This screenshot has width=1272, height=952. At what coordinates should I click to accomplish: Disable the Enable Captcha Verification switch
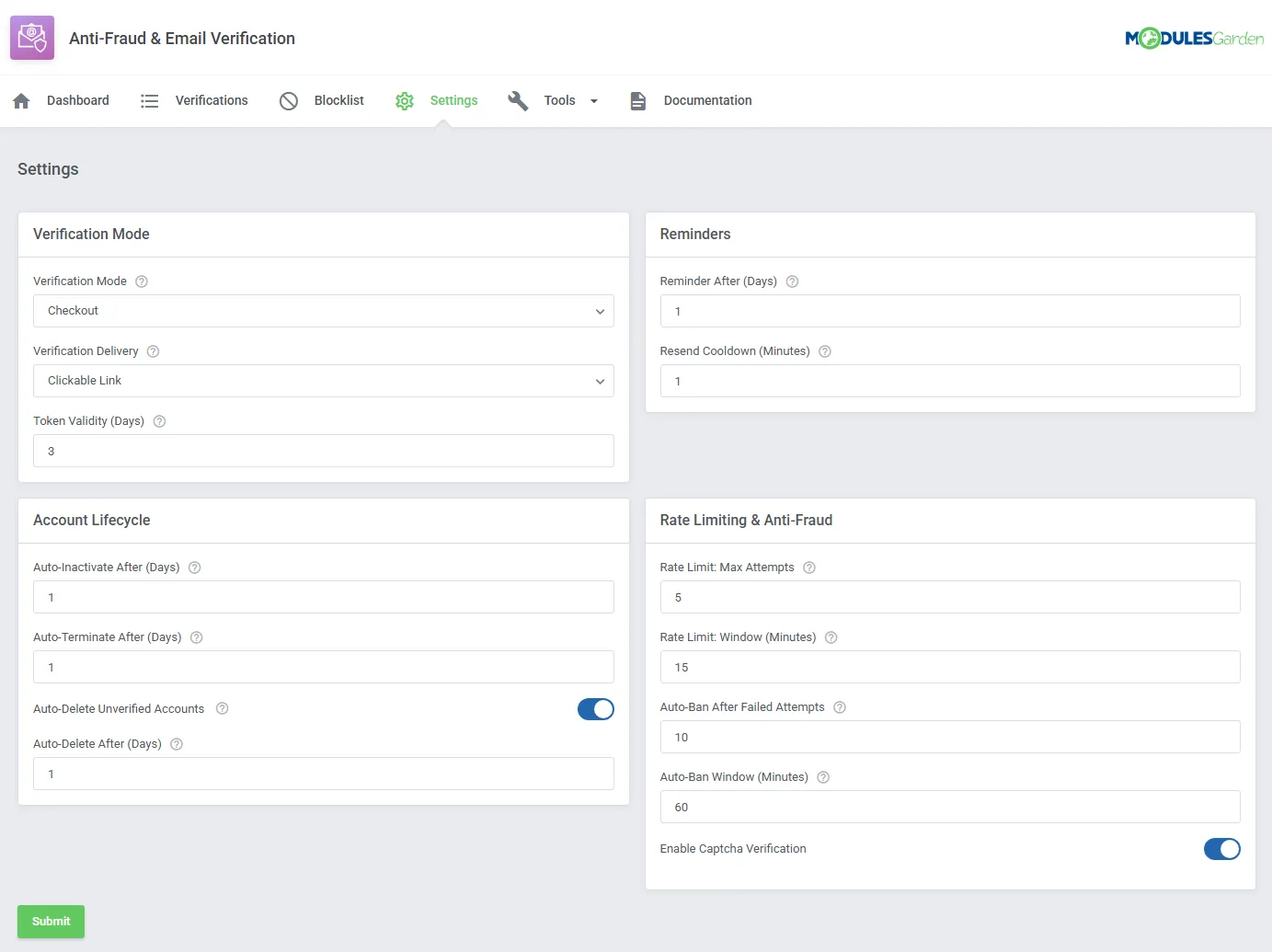[x=1222, y=849]
